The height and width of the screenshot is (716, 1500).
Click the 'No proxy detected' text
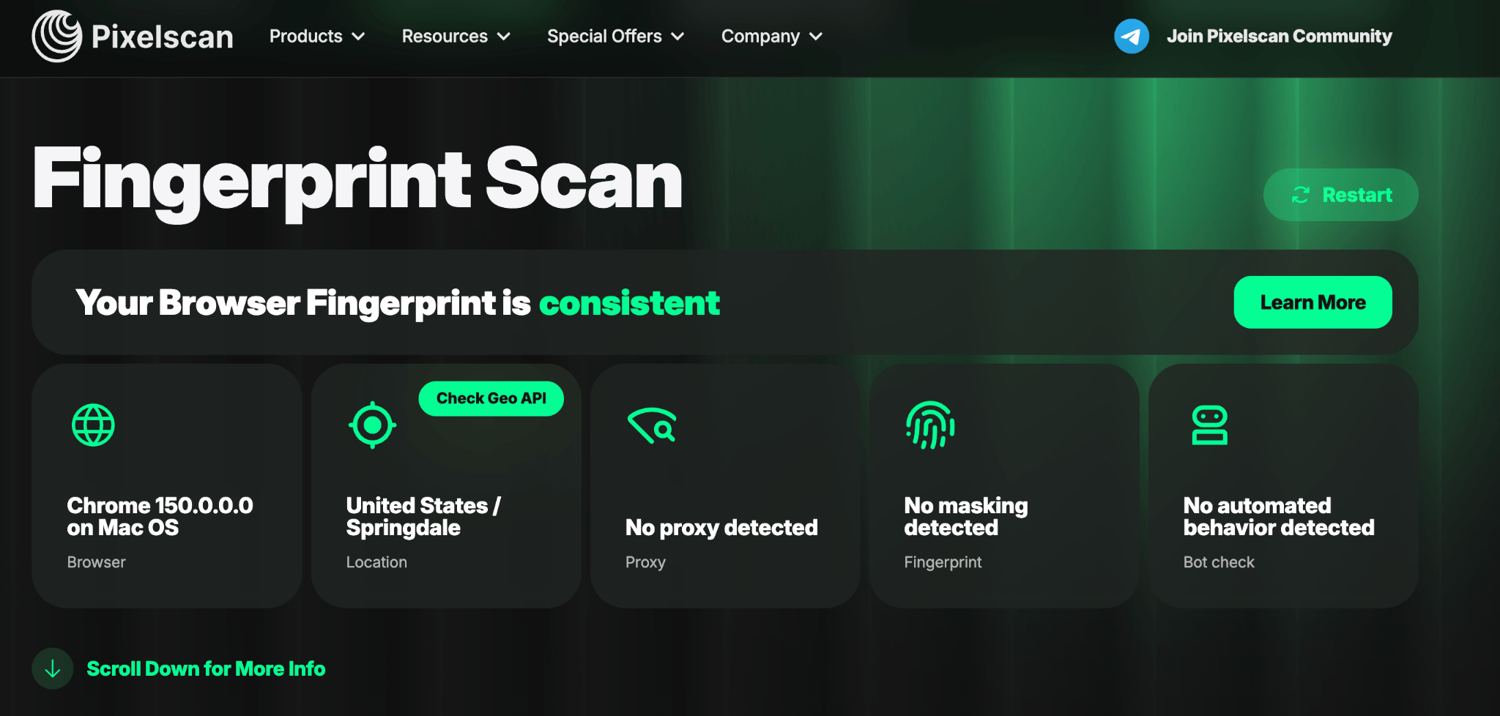721,527
